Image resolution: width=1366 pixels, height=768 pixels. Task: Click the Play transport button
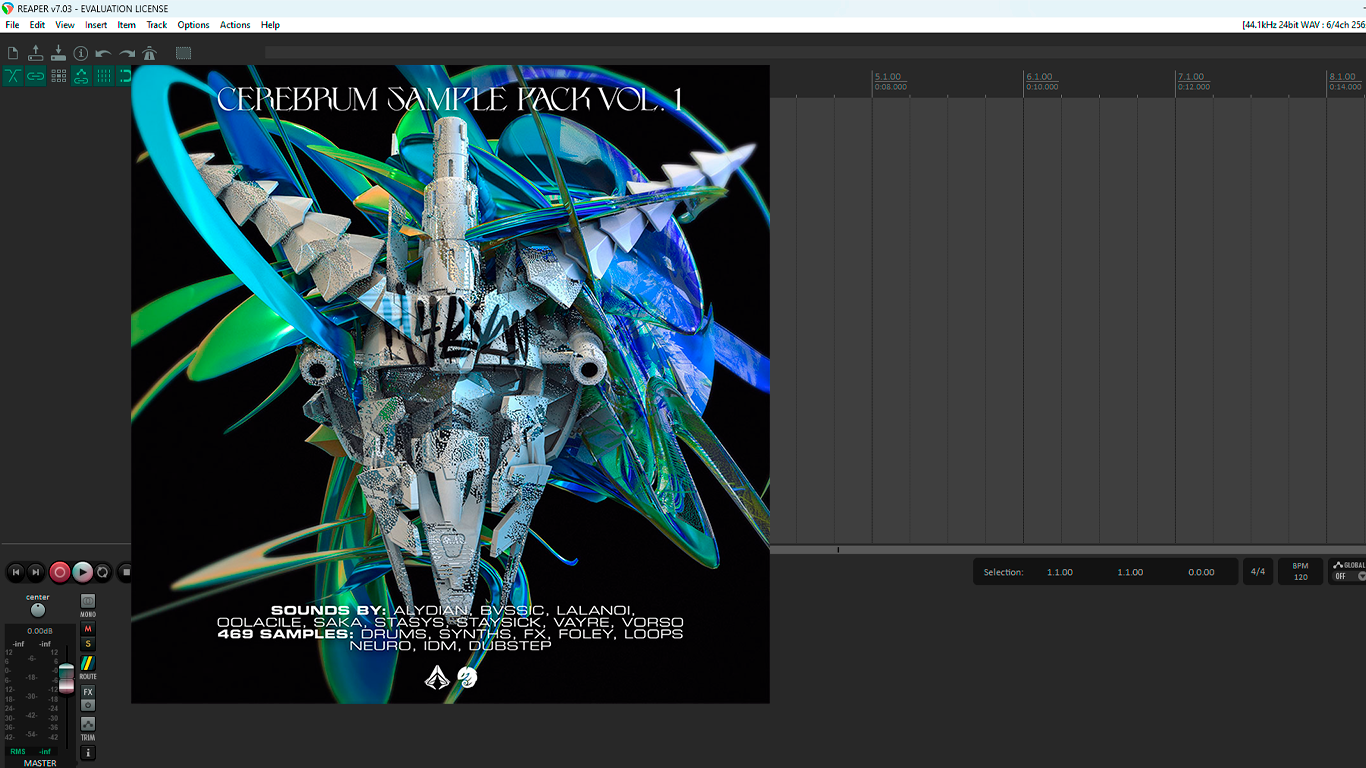pyautogui.click(x=82, y=572)
